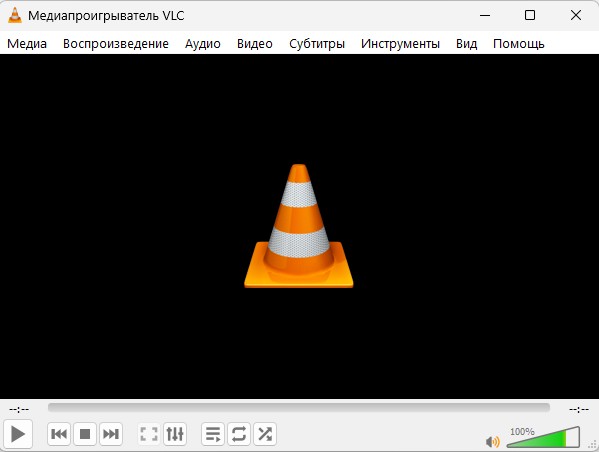Screen dimensions: 599x452
Task: Open the Медиа menu
Action: click(27, 44)
